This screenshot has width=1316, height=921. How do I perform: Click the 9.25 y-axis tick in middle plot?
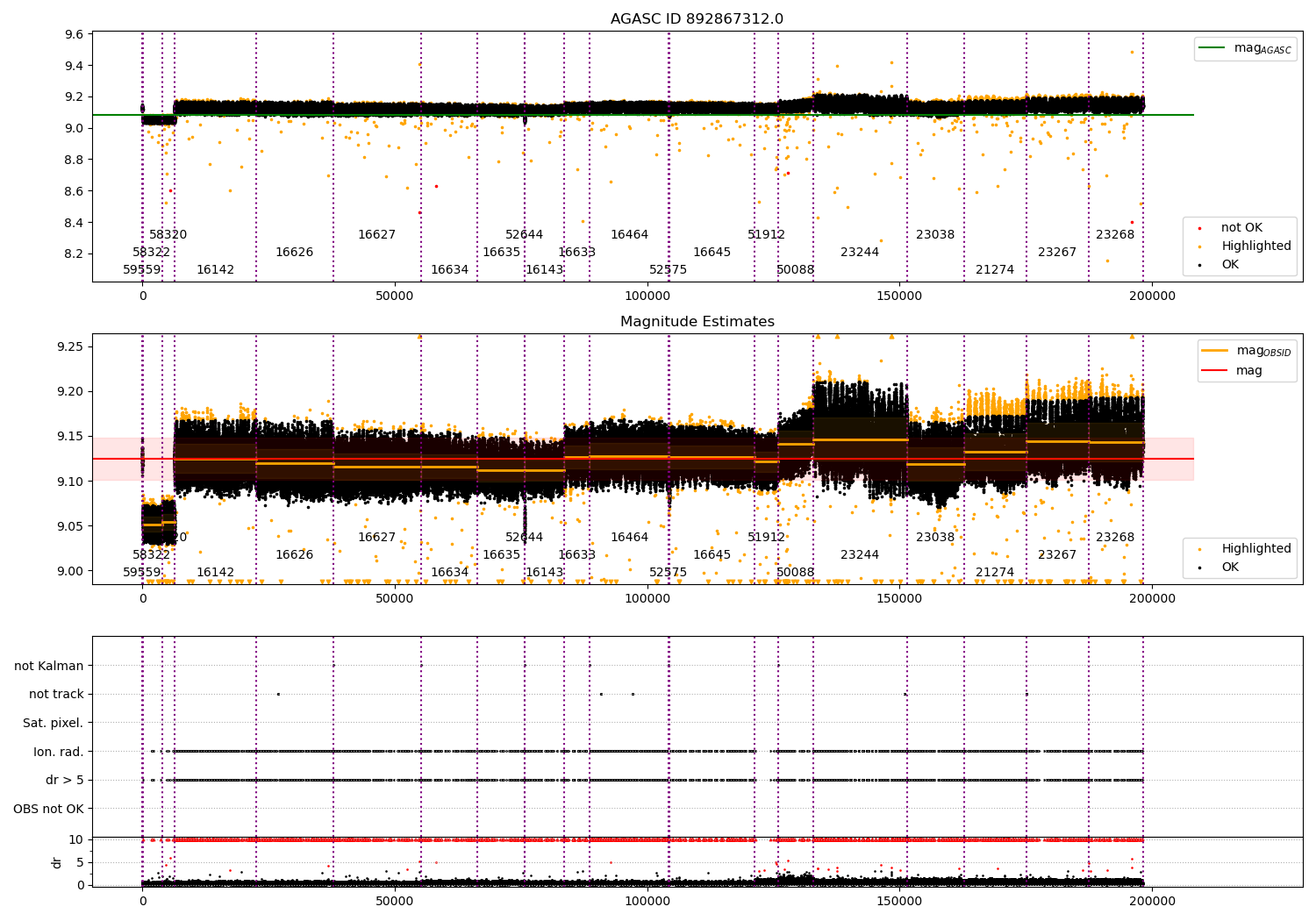coord(70,347)
